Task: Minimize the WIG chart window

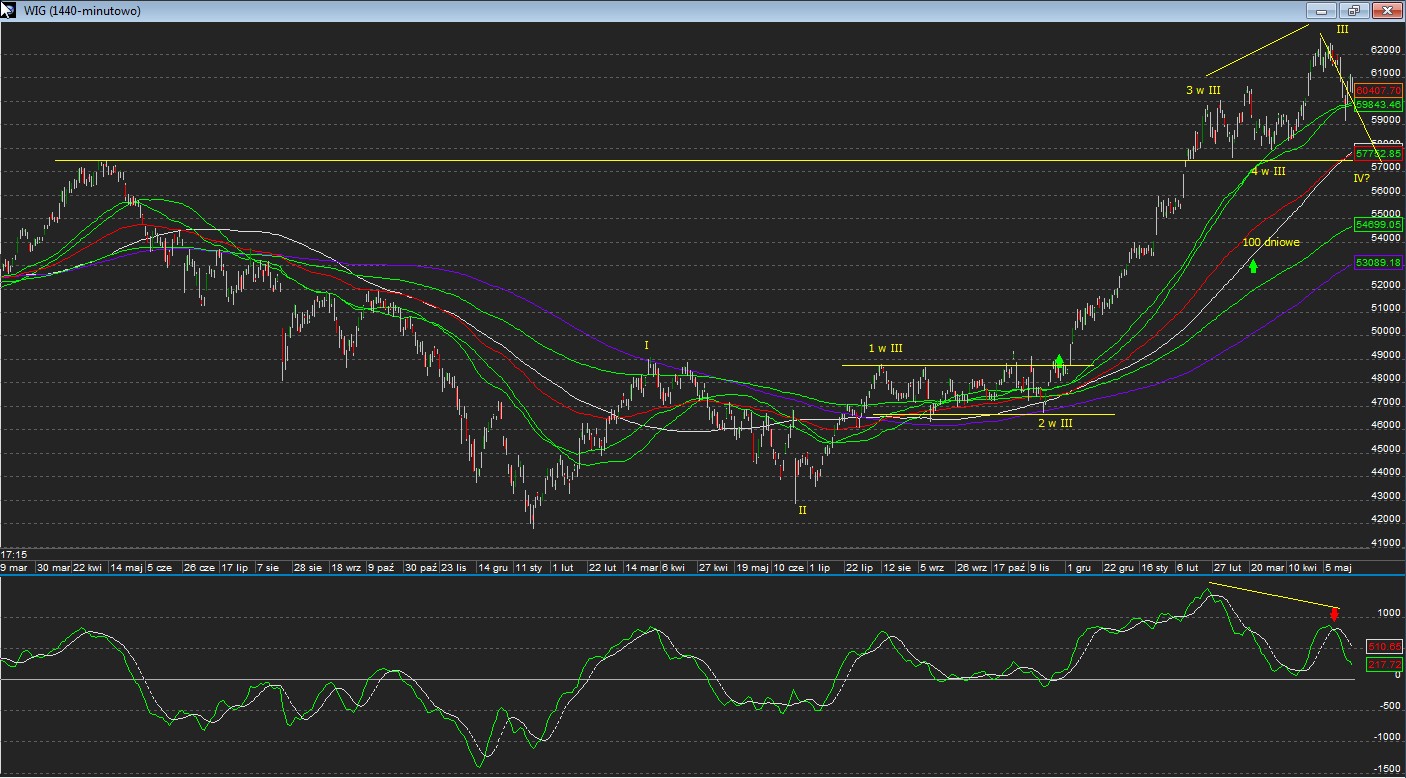Action: 1322,11
